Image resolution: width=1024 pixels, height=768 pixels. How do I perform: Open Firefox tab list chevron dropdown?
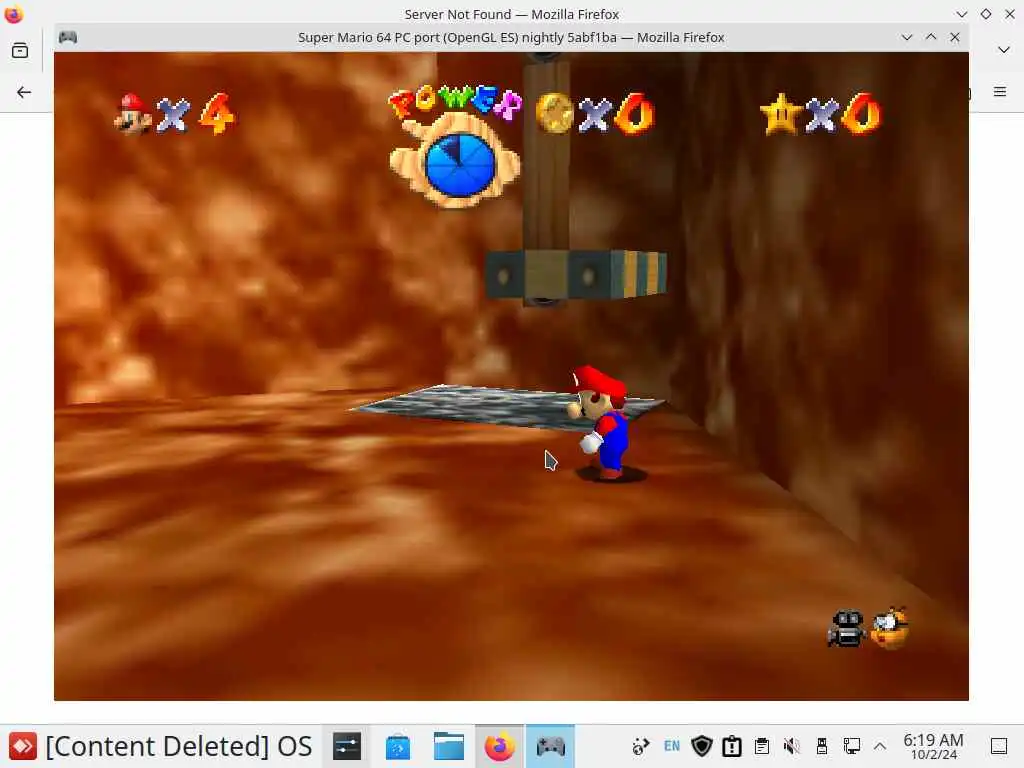[1004, 50]
